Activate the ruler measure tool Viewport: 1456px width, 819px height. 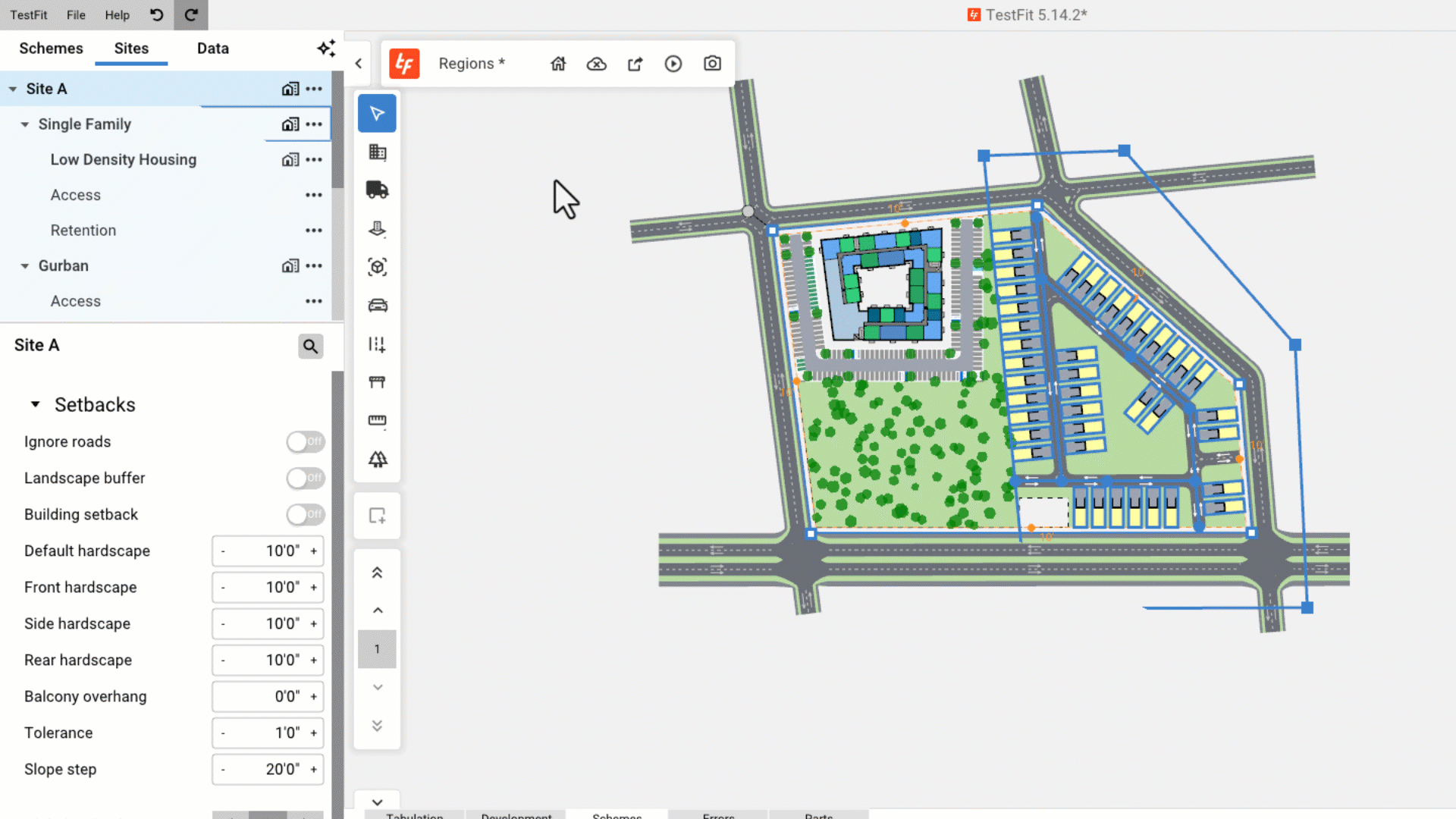pos(377,420)
